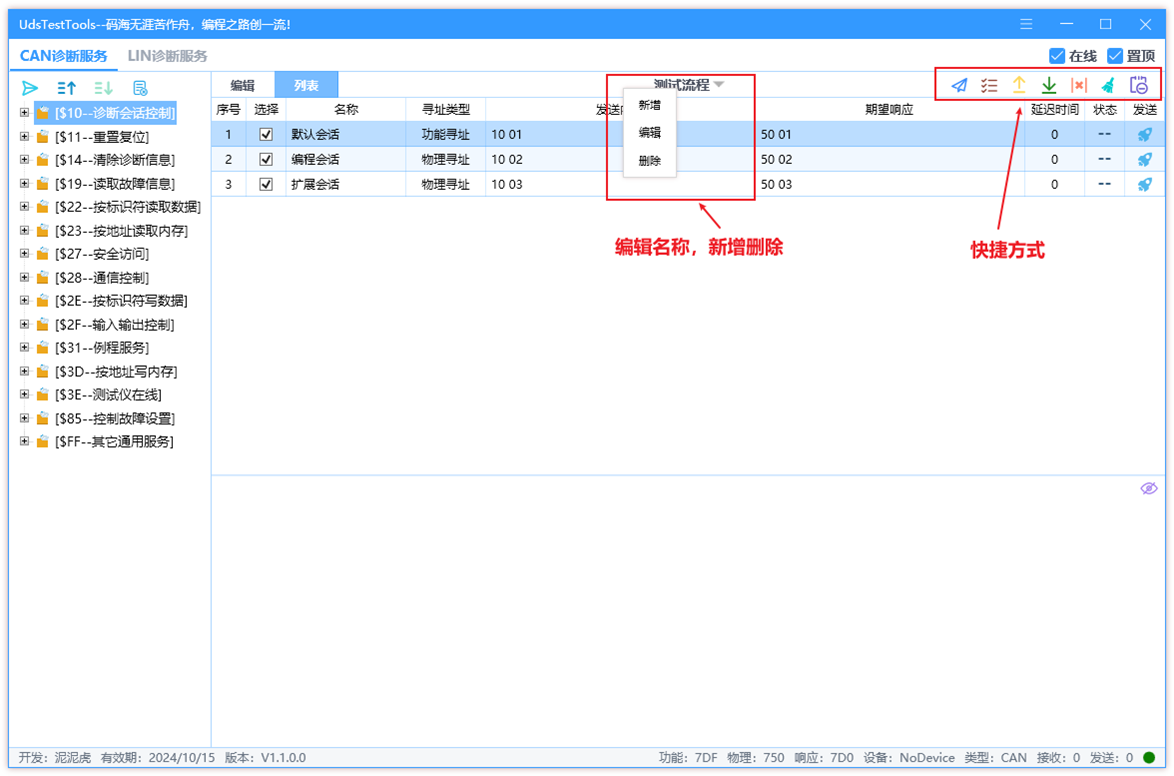Click the yellow up-arrow shortcut icon
The width and height of the screenshot is (1174, 776).
click(x=1019, y=85)
